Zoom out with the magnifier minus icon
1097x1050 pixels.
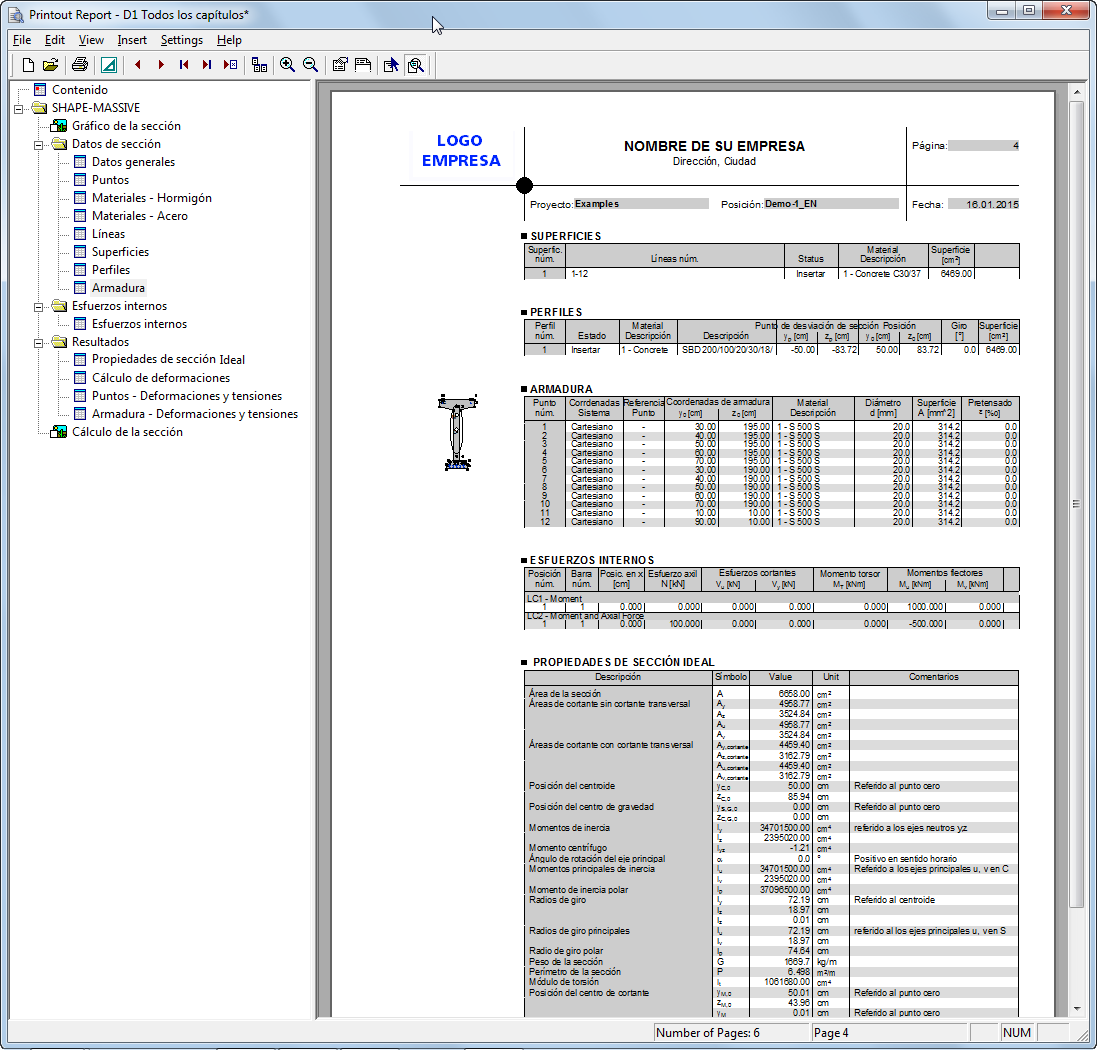[310, 65]
